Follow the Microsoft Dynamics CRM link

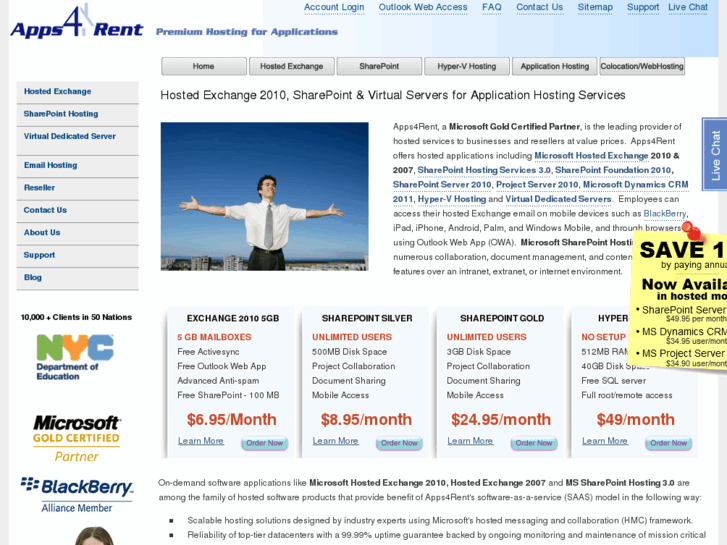[x=636, y=185]
